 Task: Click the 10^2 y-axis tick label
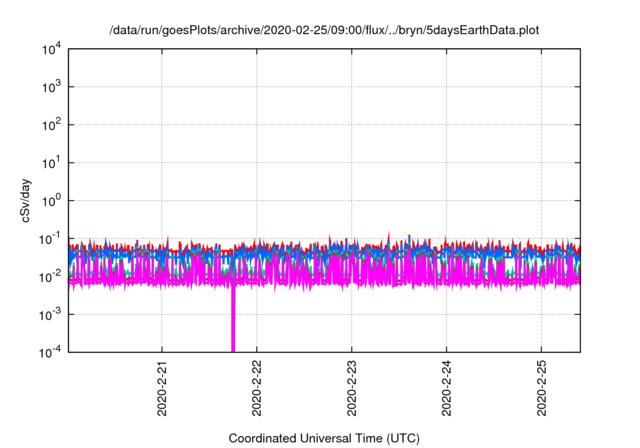[52, 125]
